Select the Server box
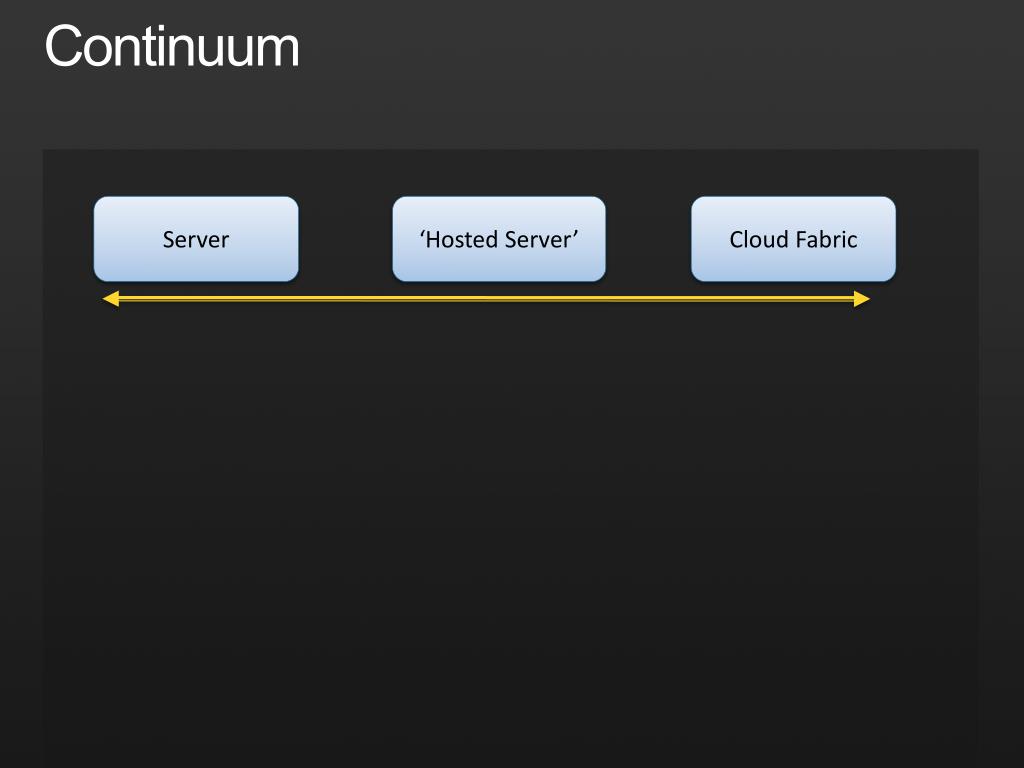 tap(196, 239)
